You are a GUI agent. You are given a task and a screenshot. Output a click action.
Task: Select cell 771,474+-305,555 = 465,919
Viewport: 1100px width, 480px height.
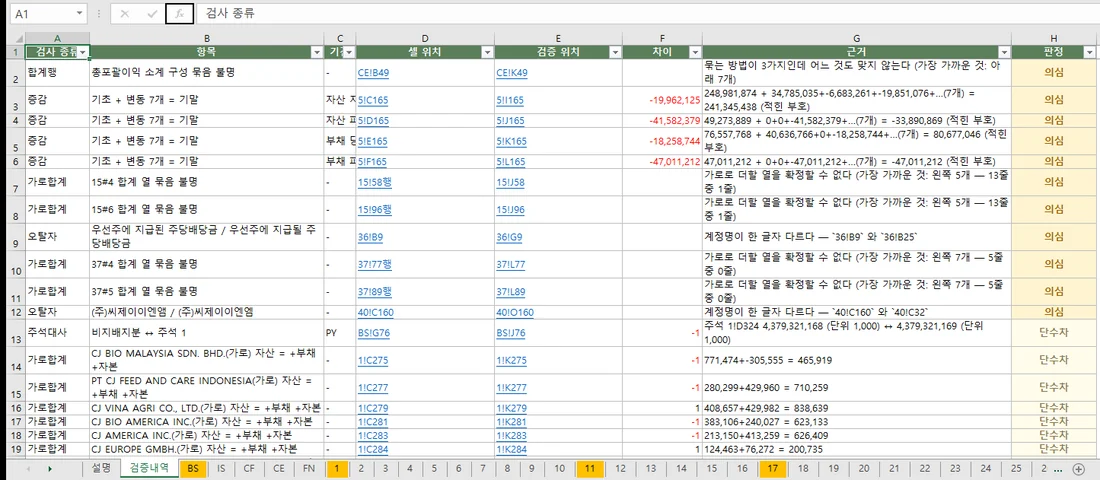[x=857, y=359]
